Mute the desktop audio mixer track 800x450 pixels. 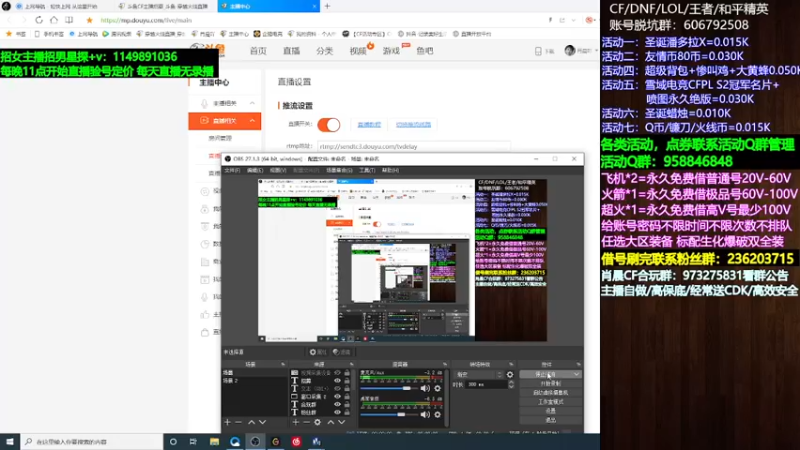pos(425,414)
